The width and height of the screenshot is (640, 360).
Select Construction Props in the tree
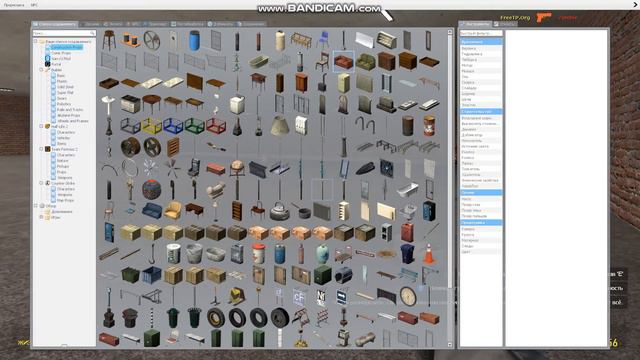(66, 47)
